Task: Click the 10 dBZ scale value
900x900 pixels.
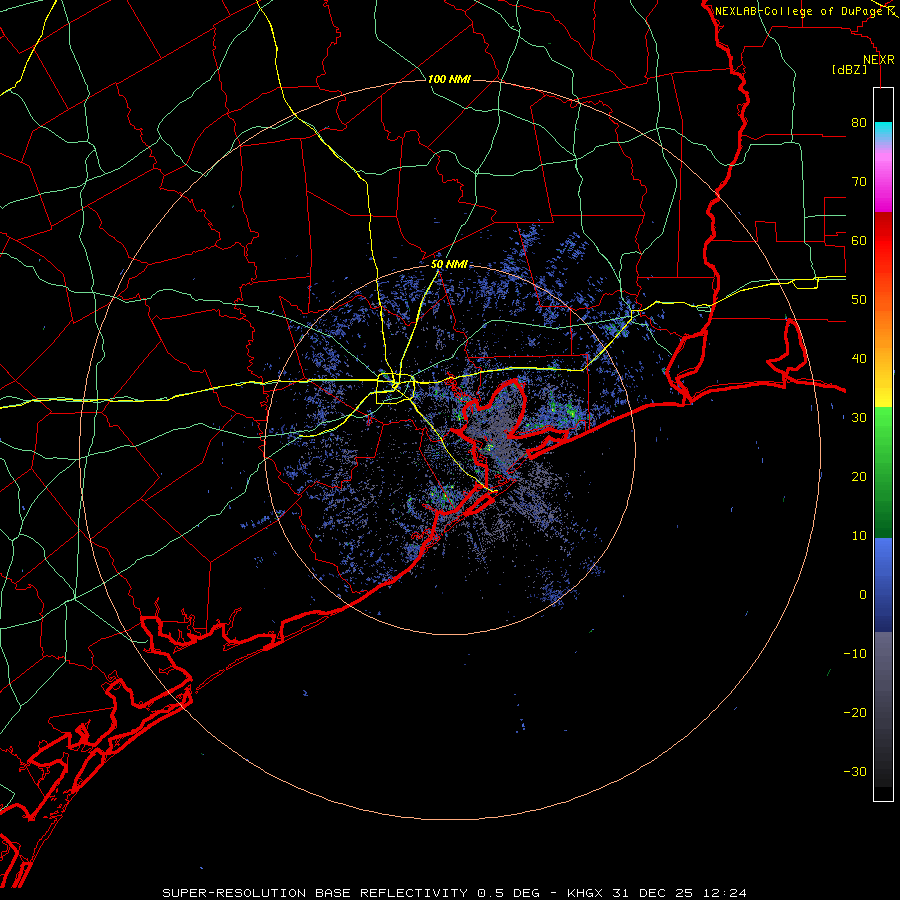Action: tap(859, 536)
